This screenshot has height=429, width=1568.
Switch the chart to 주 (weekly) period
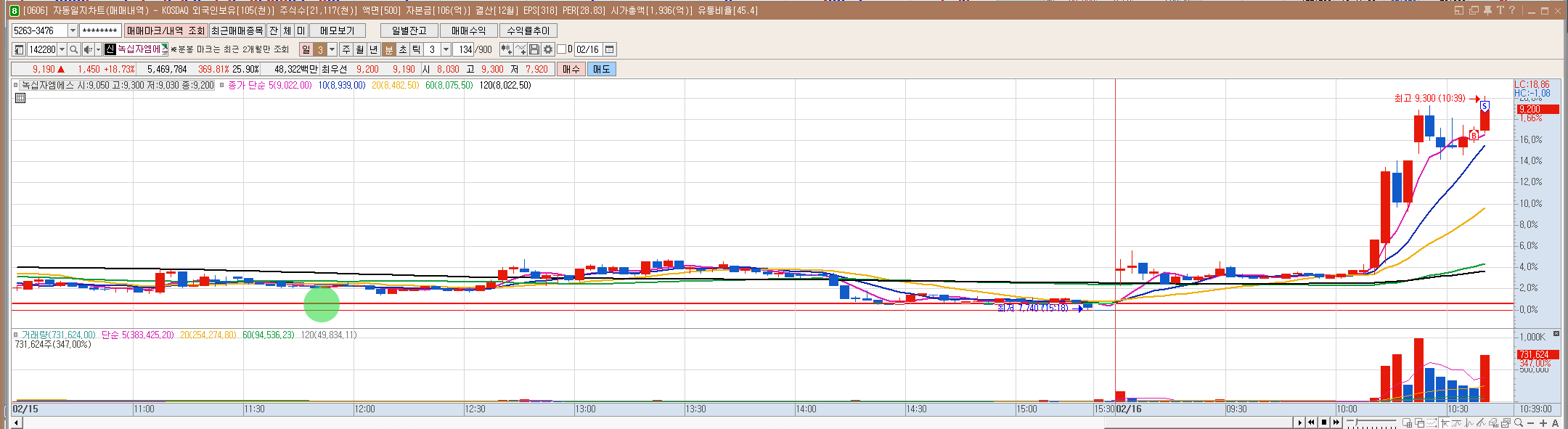tap(346, 49)
